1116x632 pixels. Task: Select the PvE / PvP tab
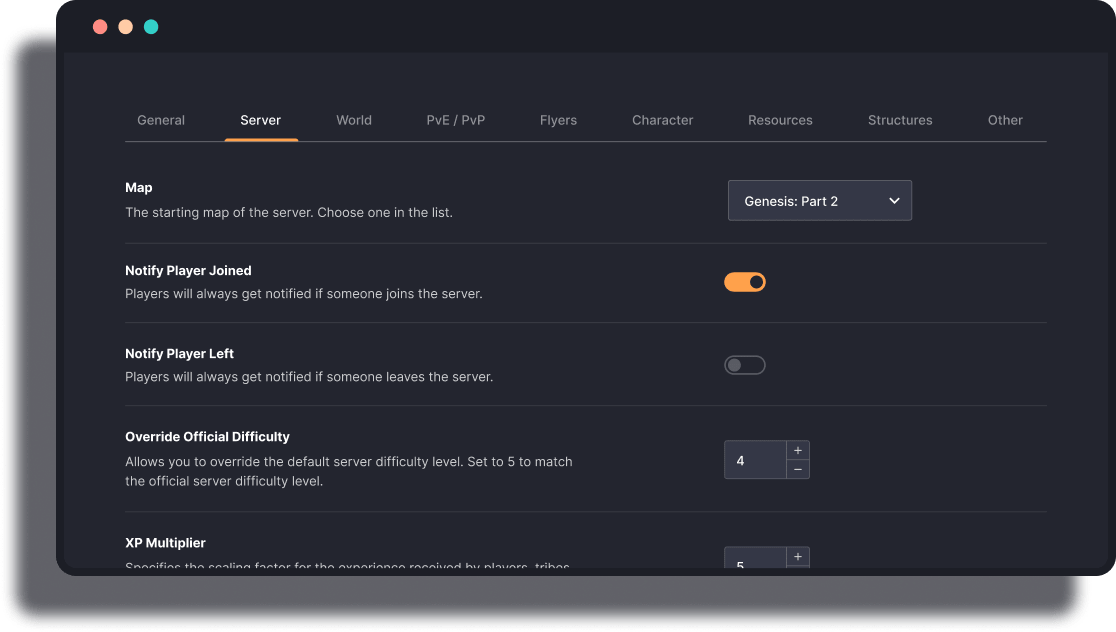point(456,119)
